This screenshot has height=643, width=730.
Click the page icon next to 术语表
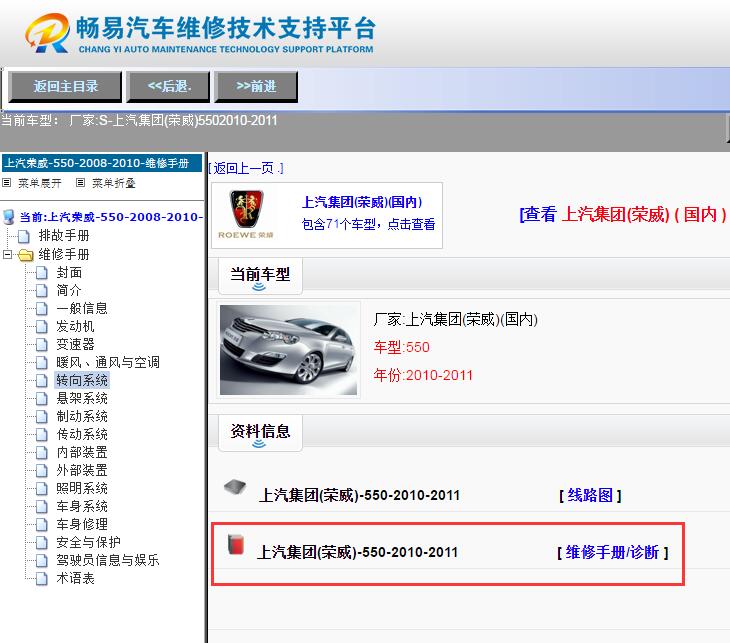tap(42, 579)
